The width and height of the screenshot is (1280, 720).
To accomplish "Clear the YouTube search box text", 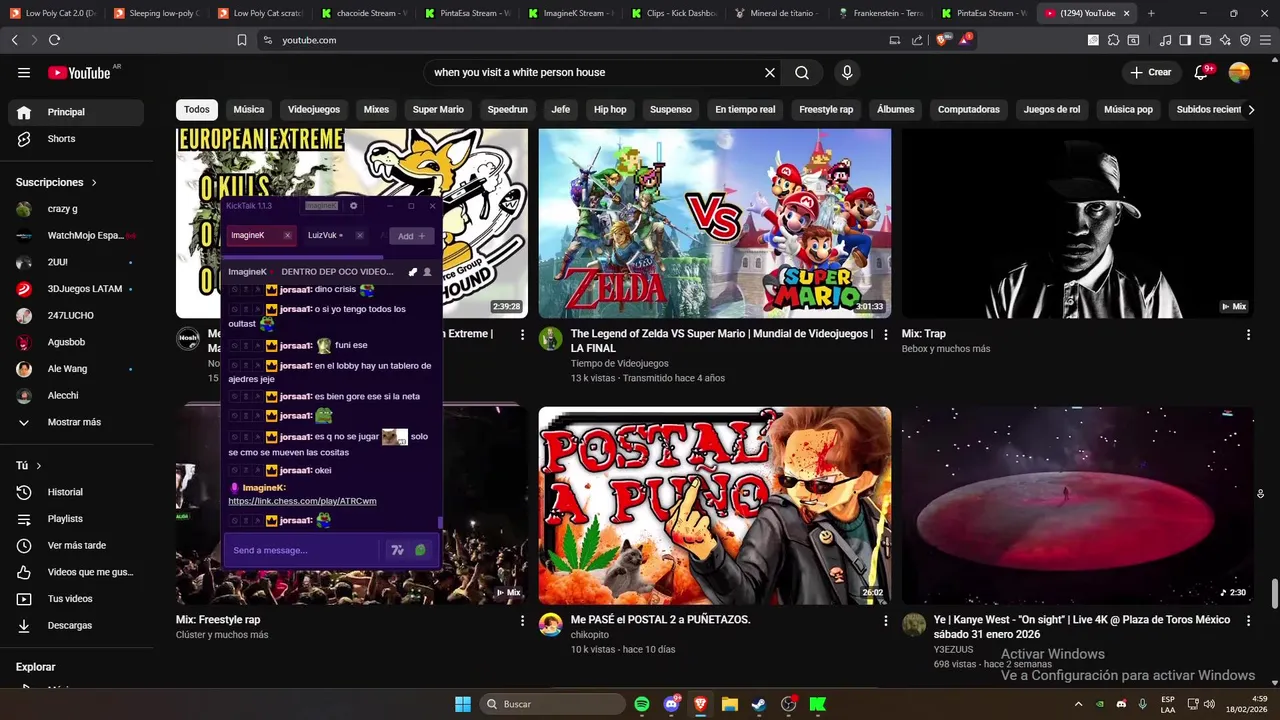I will coord(770,72).
